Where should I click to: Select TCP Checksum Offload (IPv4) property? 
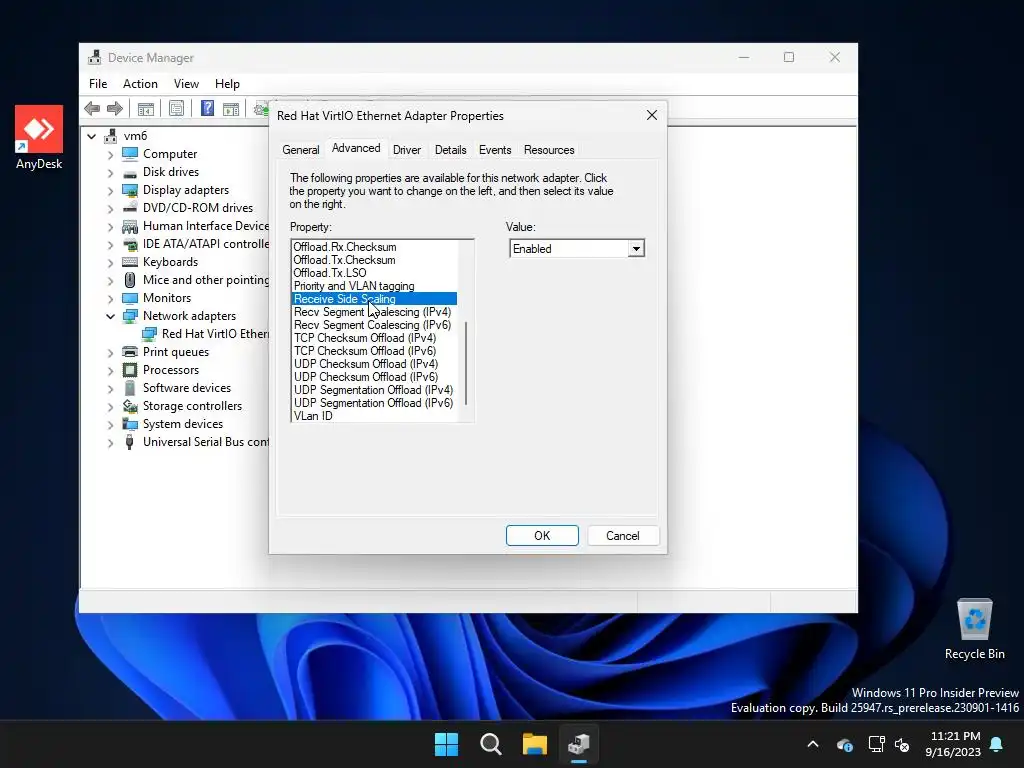click(374, 338)
